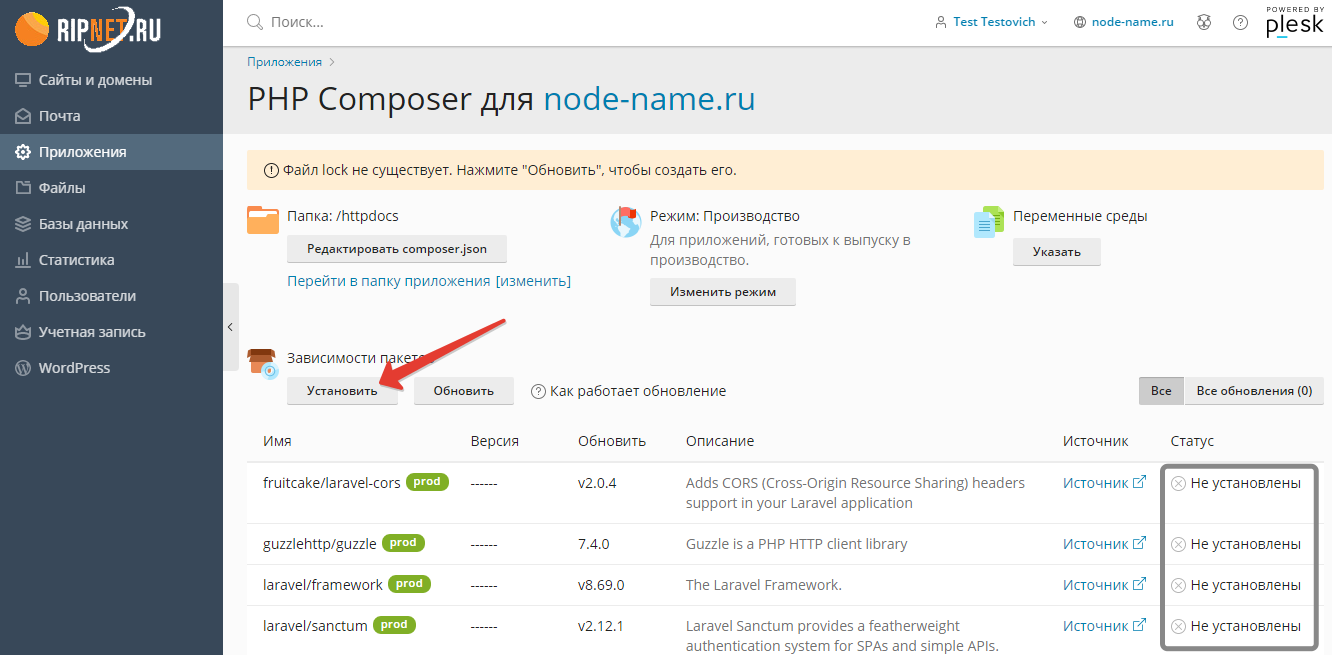Sort by the Статус column header
The height and width of the screenshot is (657, 1332).
click(1192, 441)
